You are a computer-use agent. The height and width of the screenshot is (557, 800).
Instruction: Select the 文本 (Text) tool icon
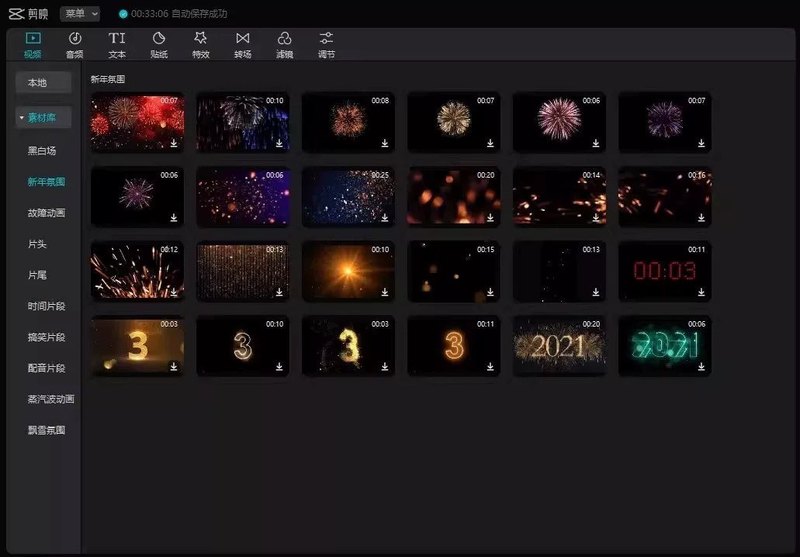coord(117,39)
